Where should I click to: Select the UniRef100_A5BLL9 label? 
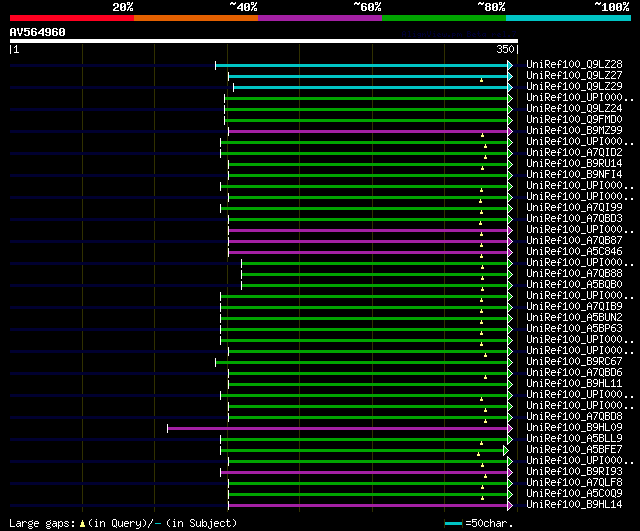tap(574, 439)
